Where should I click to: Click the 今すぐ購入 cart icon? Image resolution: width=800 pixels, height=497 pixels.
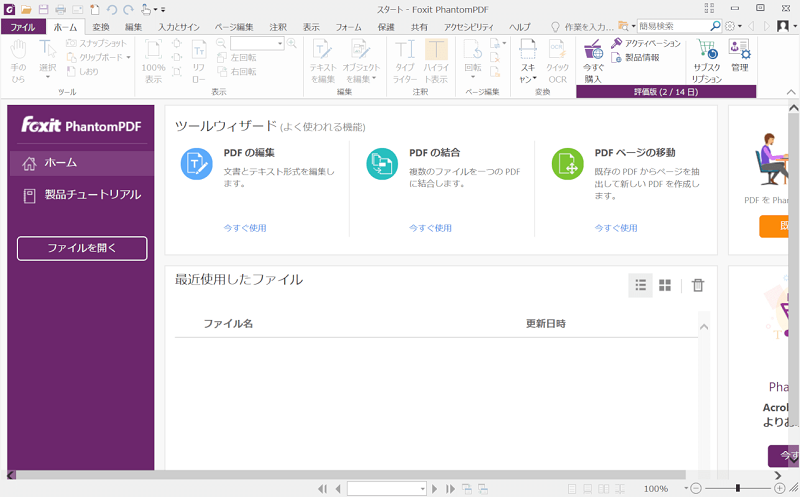[x=593, y=49]
